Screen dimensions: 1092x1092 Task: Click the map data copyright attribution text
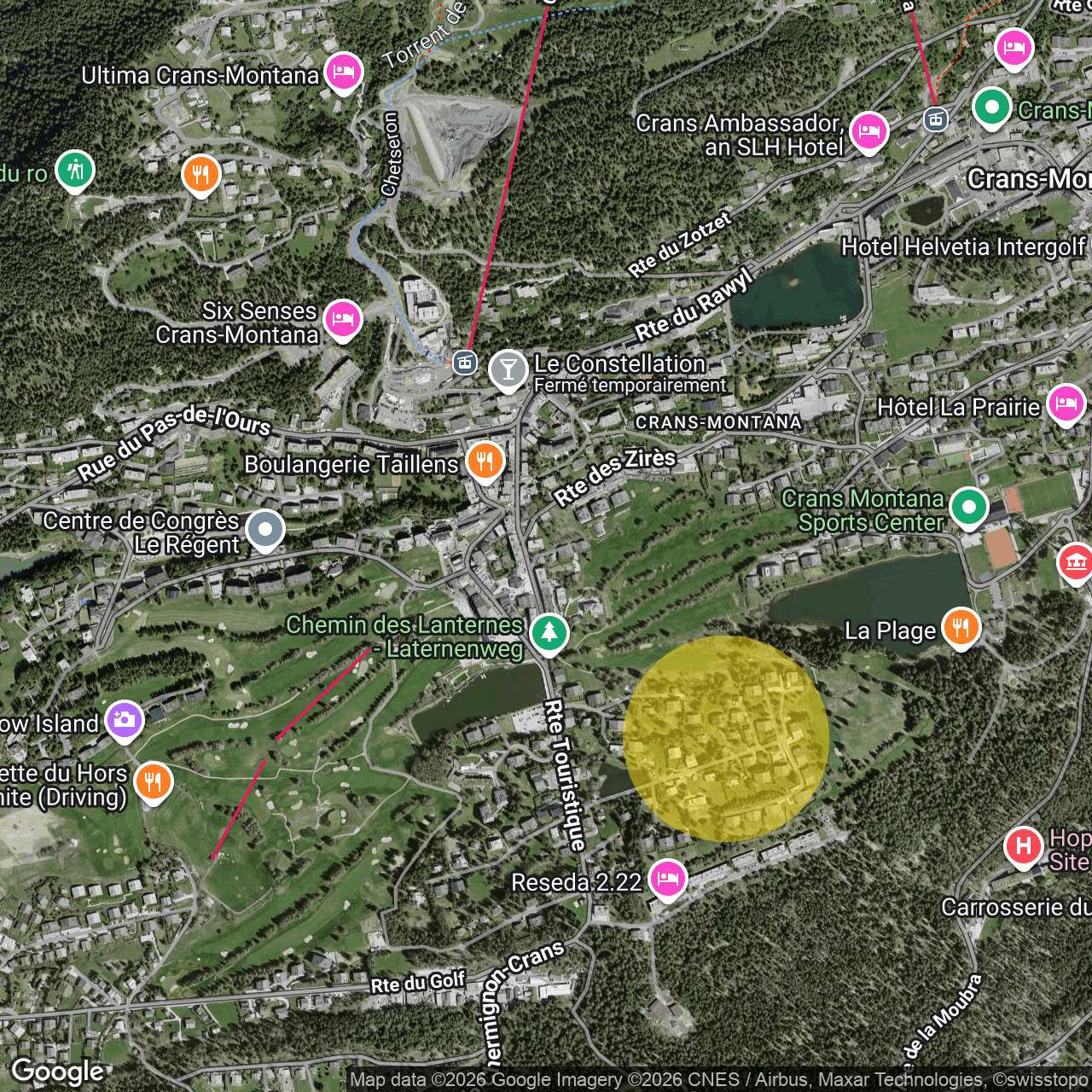point(720,1080)
